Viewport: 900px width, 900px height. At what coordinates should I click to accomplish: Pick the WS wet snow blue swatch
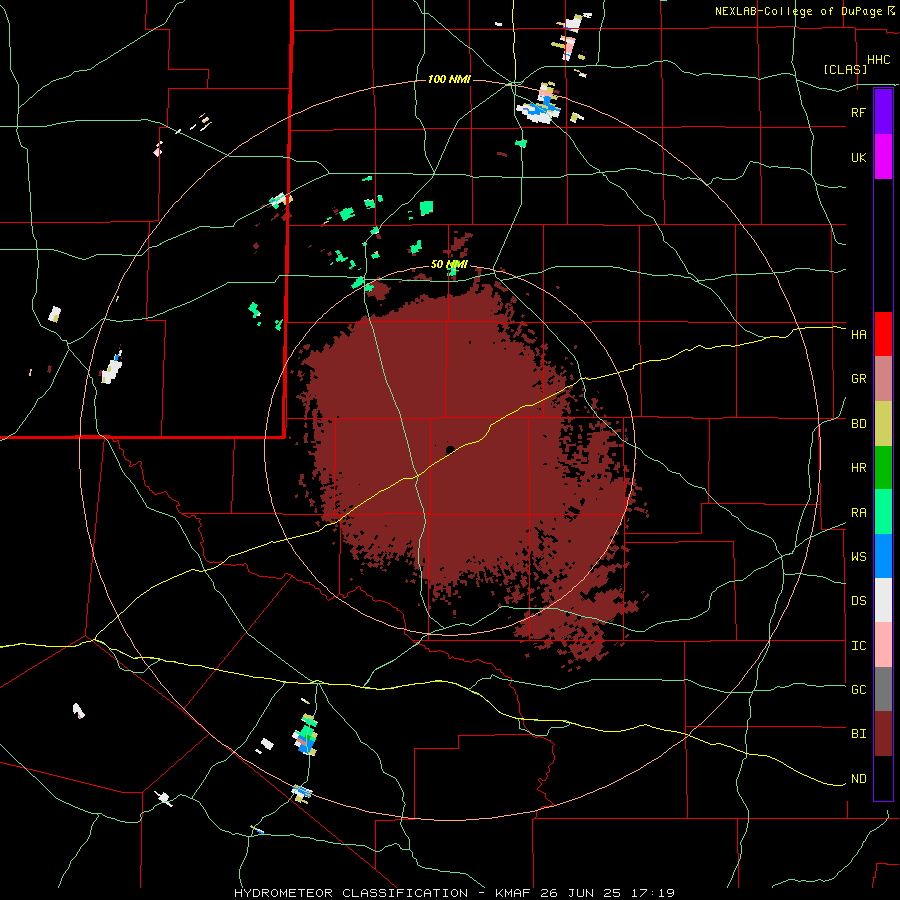[883, 556]
